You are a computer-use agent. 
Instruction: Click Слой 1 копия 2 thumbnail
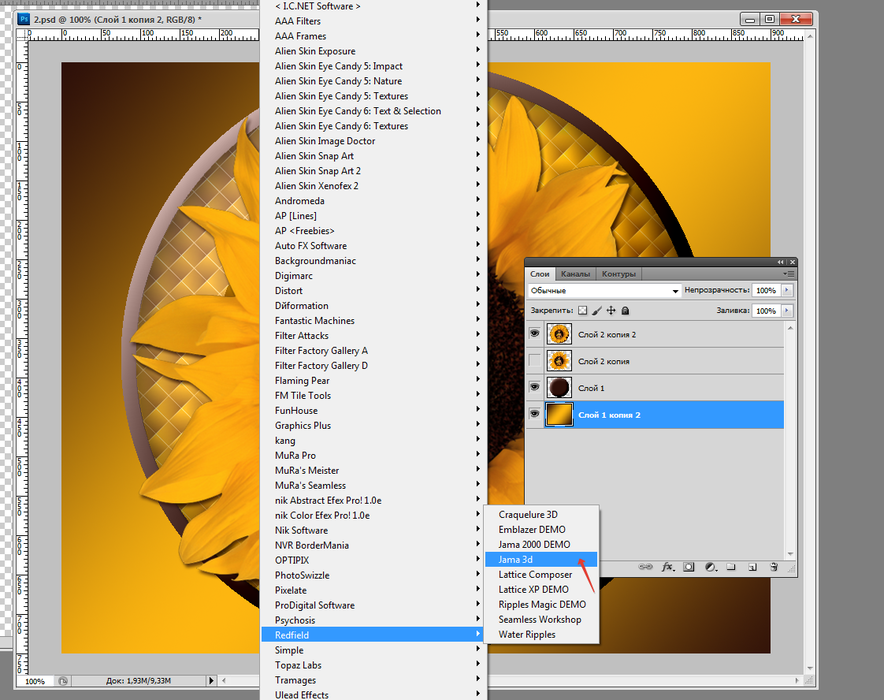[559, 414]
